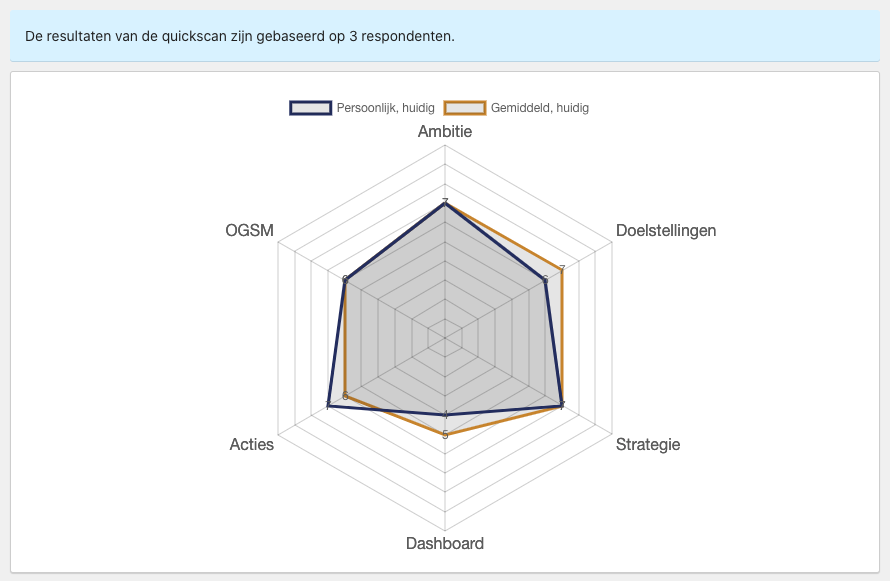Click the blue Doelstellingen point valued 6
Image resolution: width=890 pixels, height=581 pixels.
[x=545, y=280]
